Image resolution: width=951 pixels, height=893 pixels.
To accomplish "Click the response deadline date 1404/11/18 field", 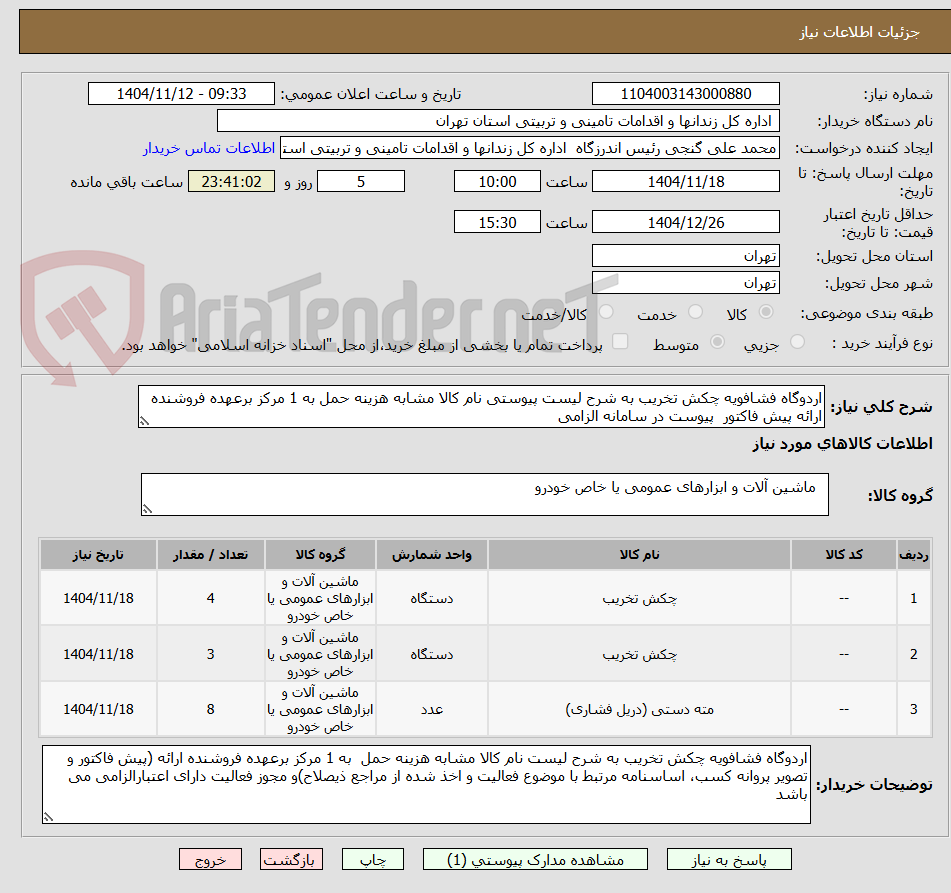I will (686, 181).
